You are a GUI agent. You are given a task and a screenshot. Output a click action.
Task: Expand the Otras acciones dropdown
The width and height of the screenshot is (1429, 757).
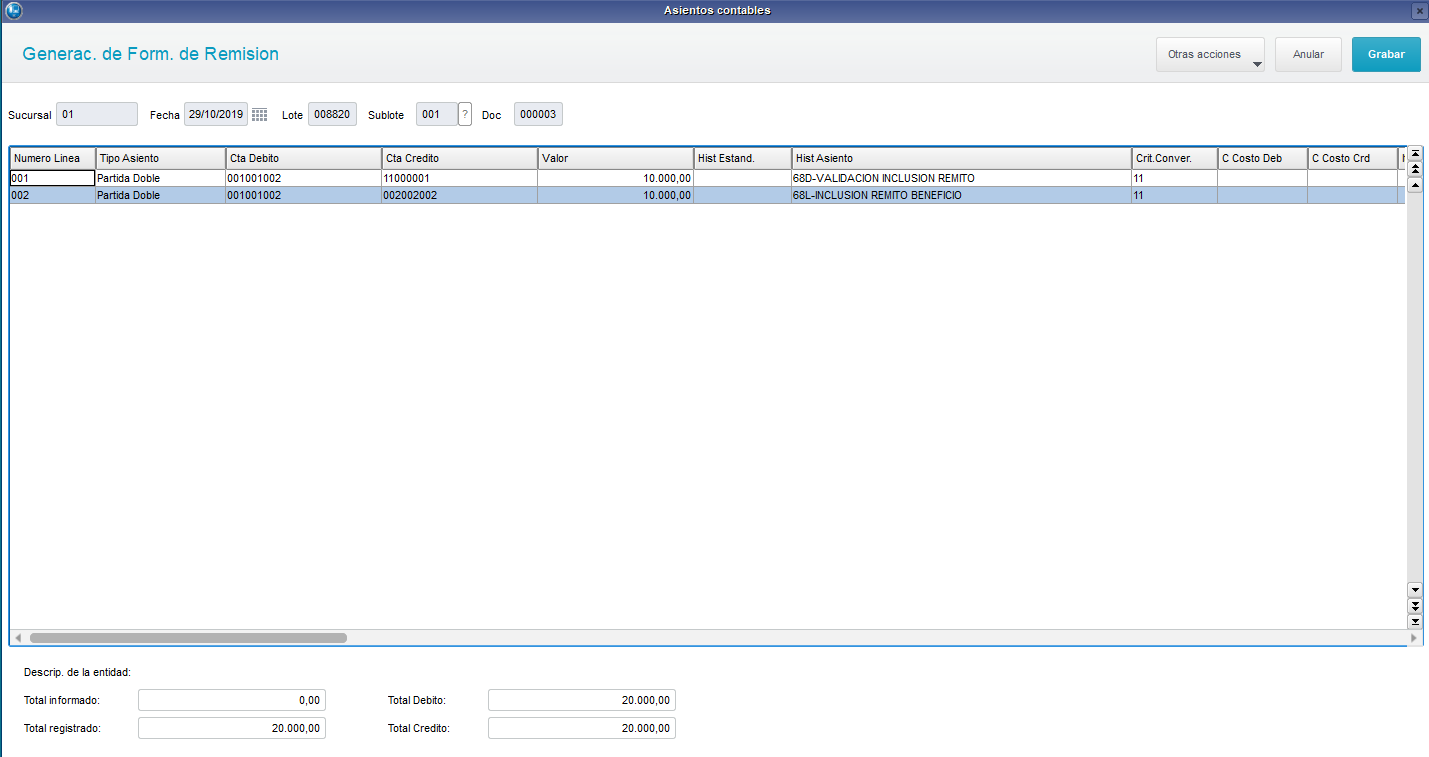click(1210, 55)
